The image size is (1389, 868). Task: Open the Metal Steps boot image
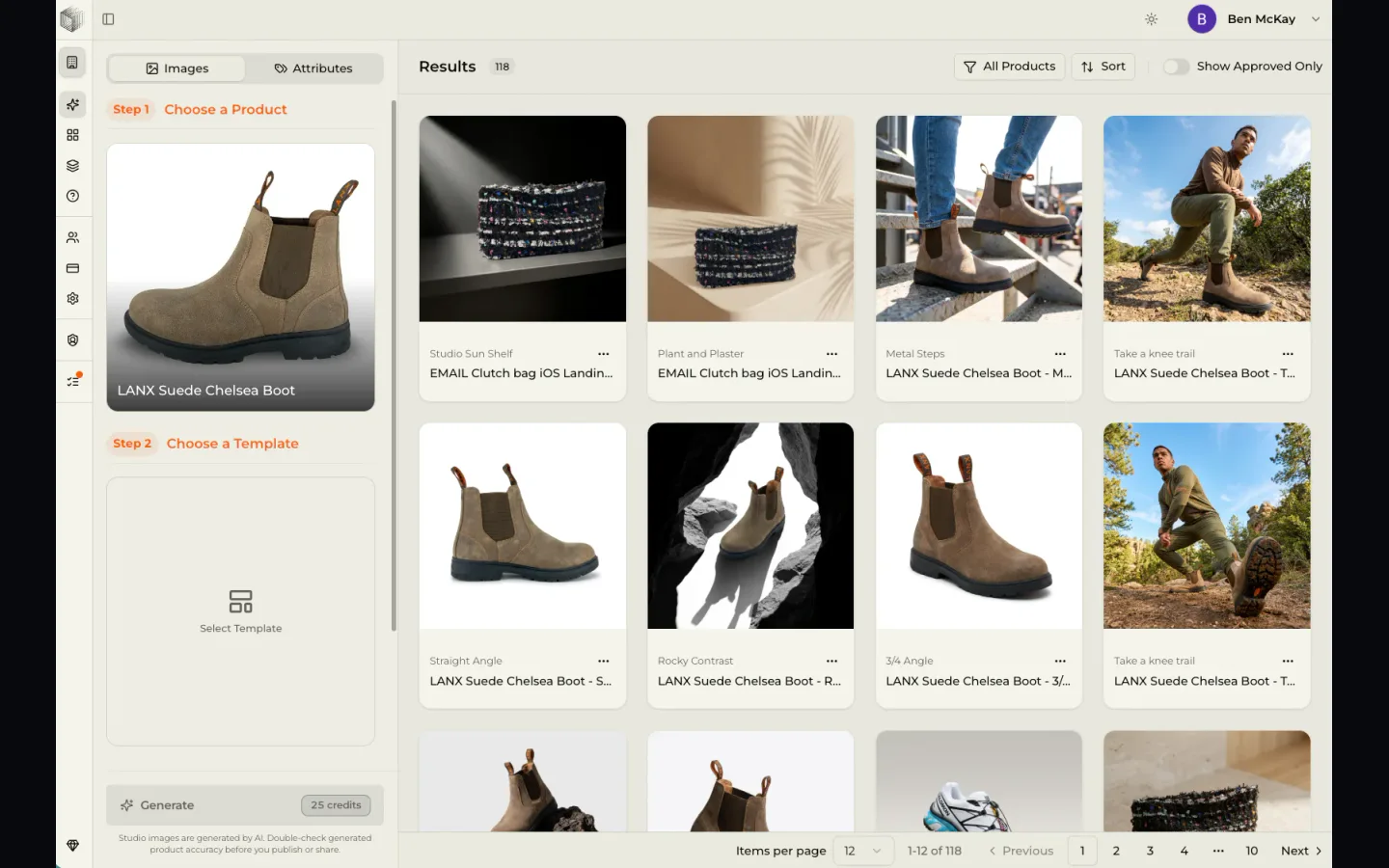(x=979, y=219)
